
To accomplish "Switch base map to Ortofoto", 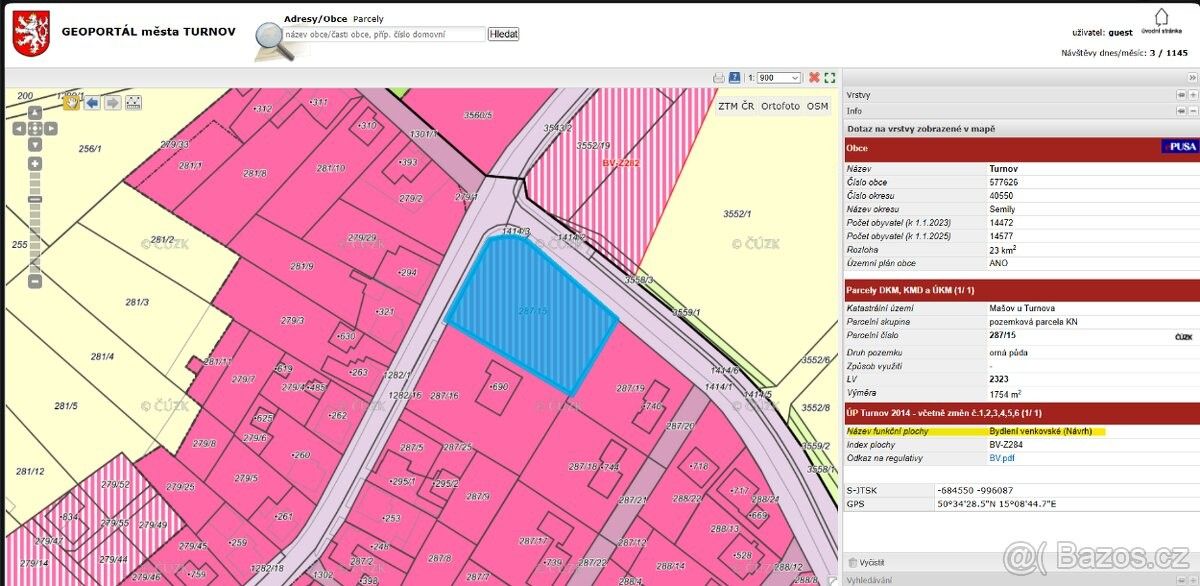I will pos(780,106).
